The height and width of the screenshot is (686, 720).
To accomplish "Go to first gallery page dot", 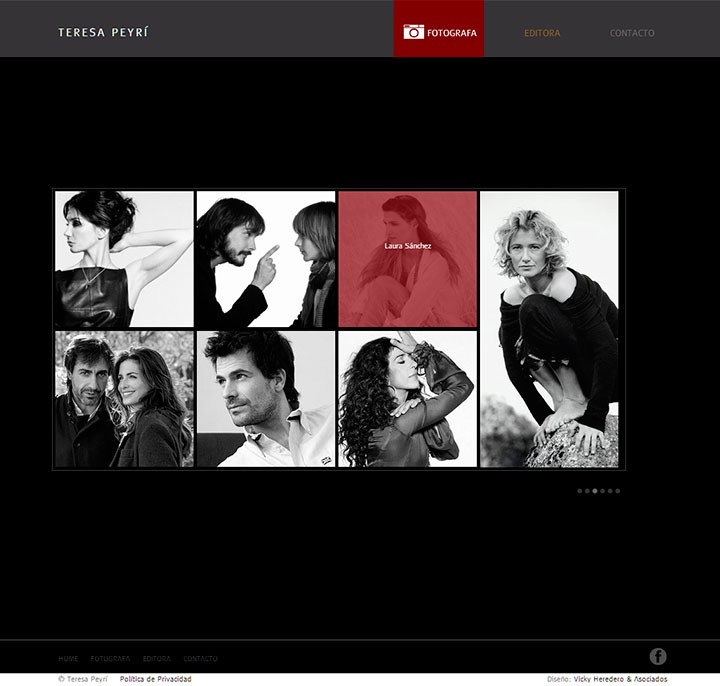I will pyautogui.click(x=579, y=491).
